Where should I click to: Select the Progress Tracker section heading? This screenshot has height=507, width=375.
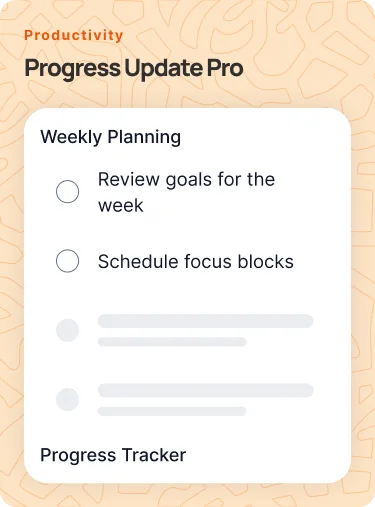point(113,455)
